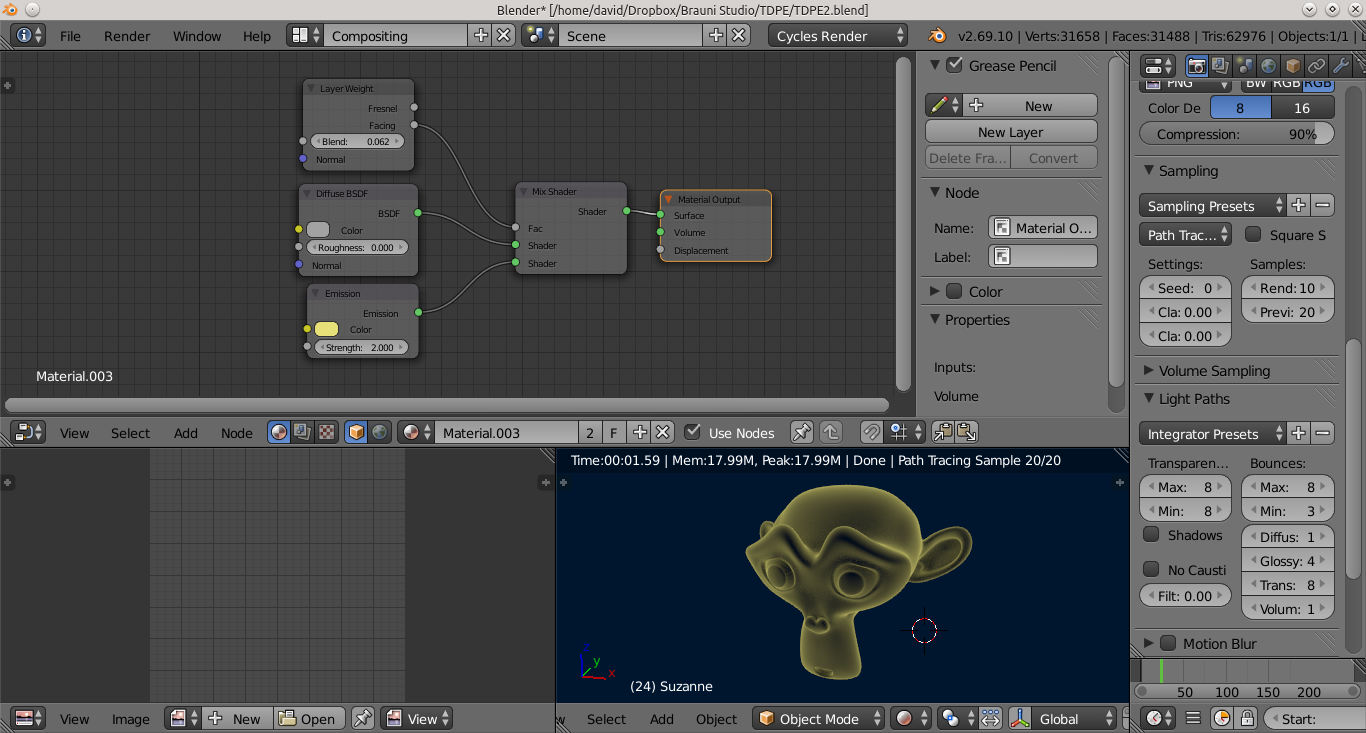This screenshot has width=1366, height=733.
Task: Open the Path Tracing integrator dropdown
Action: [1185, 234]
